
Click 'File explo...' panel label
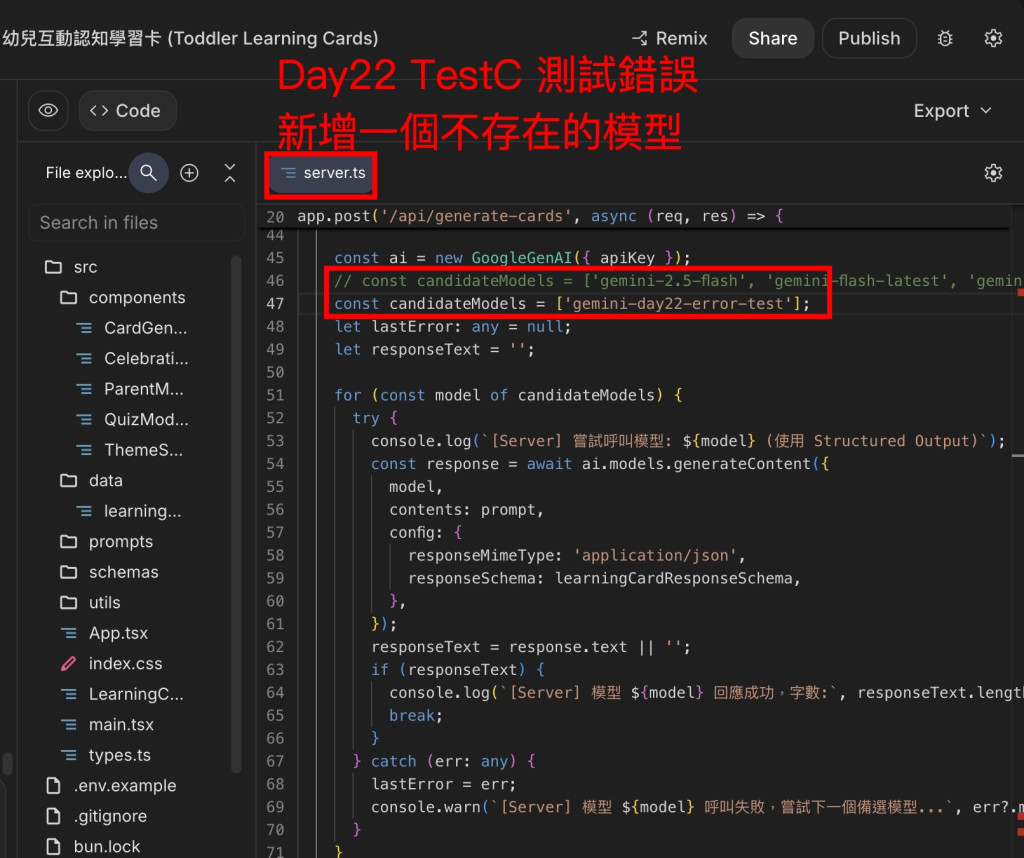(x=86, y=173)
